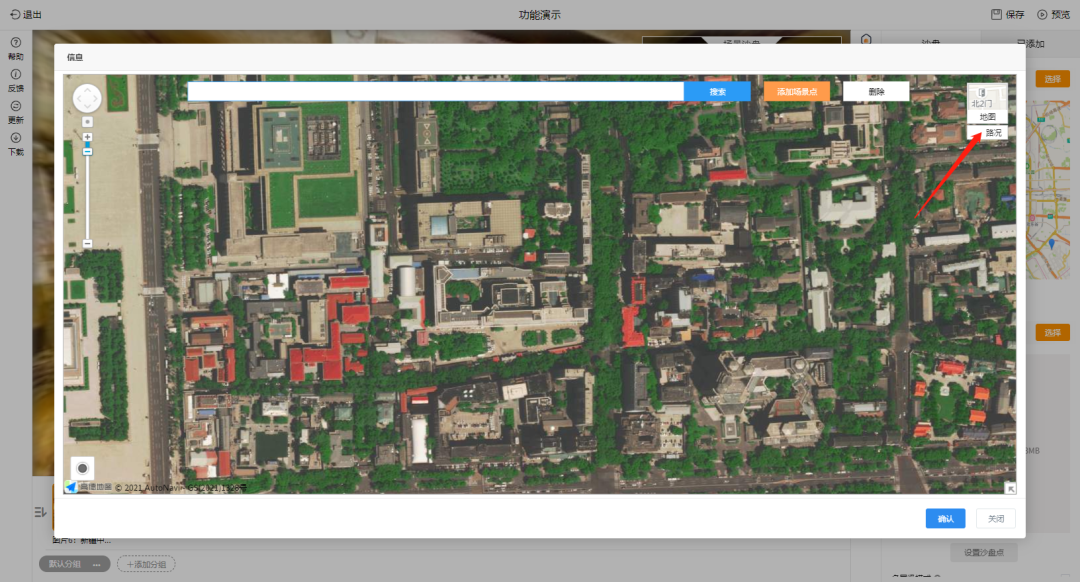Viewport: 1080px width, 582px height.
Task: Click the +添加分组 add group button
Action: click(x=146, y=564)
